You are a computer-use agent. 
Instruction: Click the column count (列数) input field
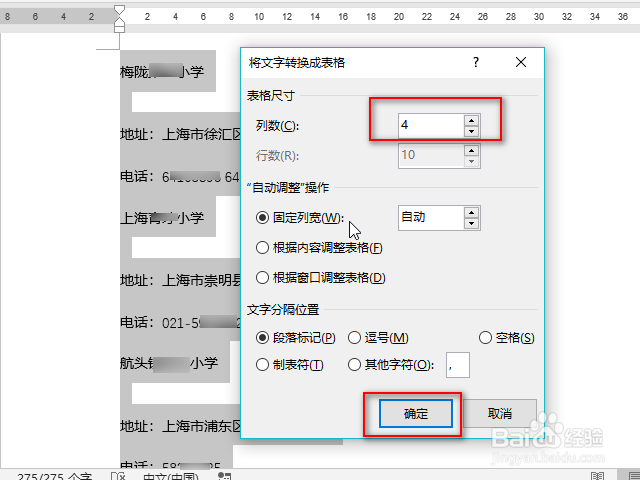[431, 125]
